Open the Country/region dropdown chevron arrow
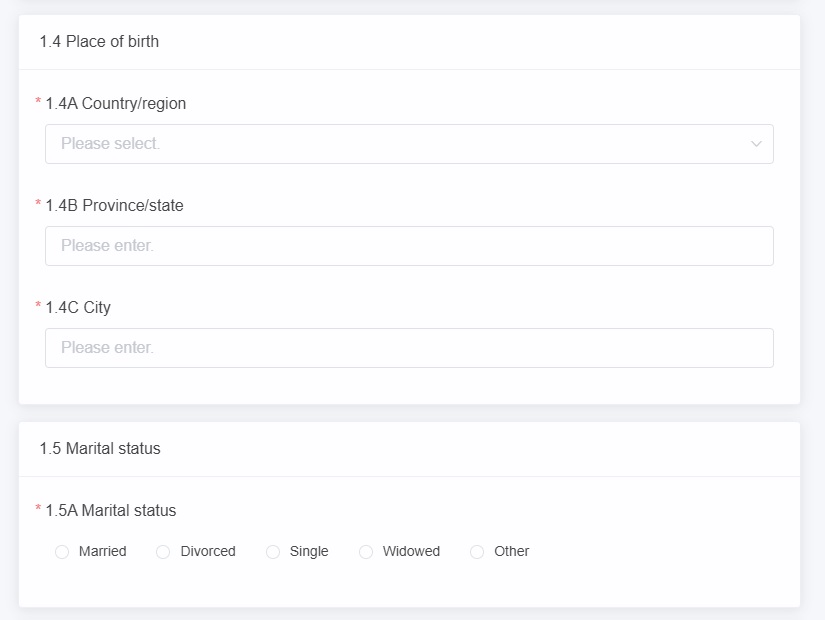 click(756, 144)
